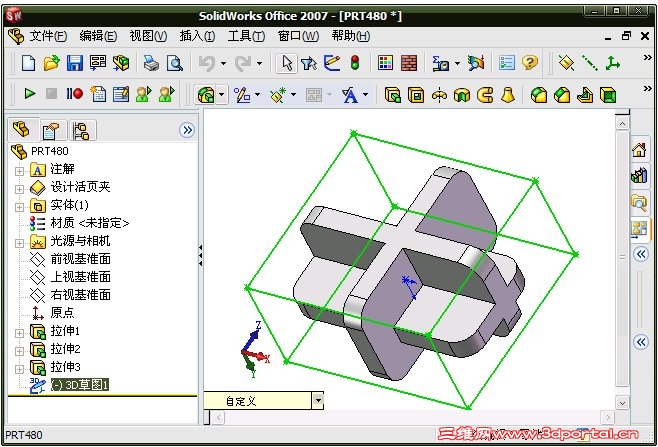Click the Shell feature icon
This screenshot has height=447, width=658.
click(608, 95)
